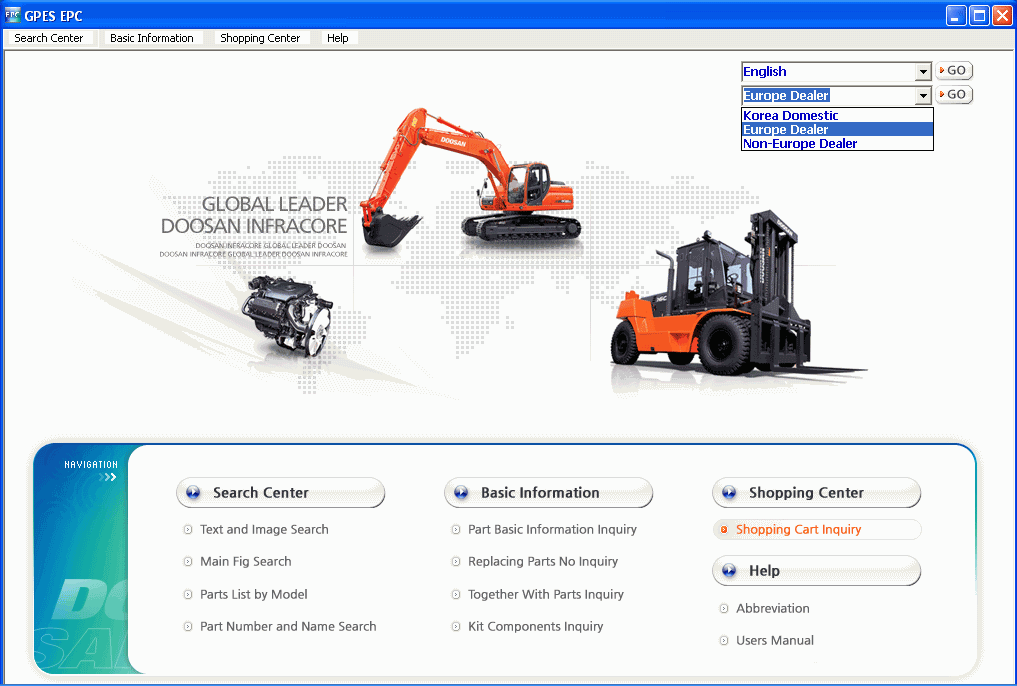Choose Europe Dealer option in list
This screenshot has height=686, width=1017.
[x=837, y=130]
